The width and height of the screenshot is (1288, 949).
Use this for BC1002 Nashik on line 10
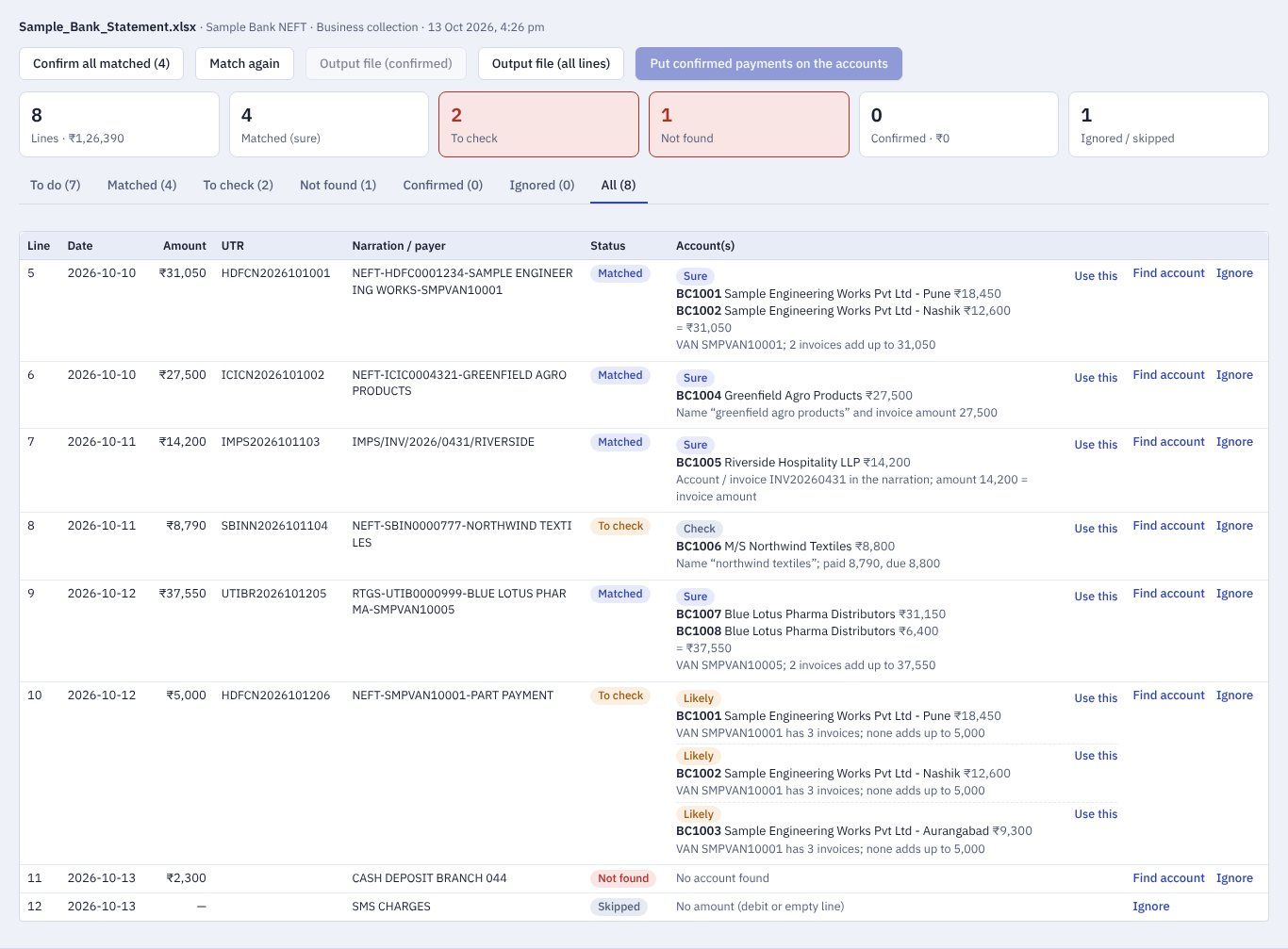click(1096, 756)
